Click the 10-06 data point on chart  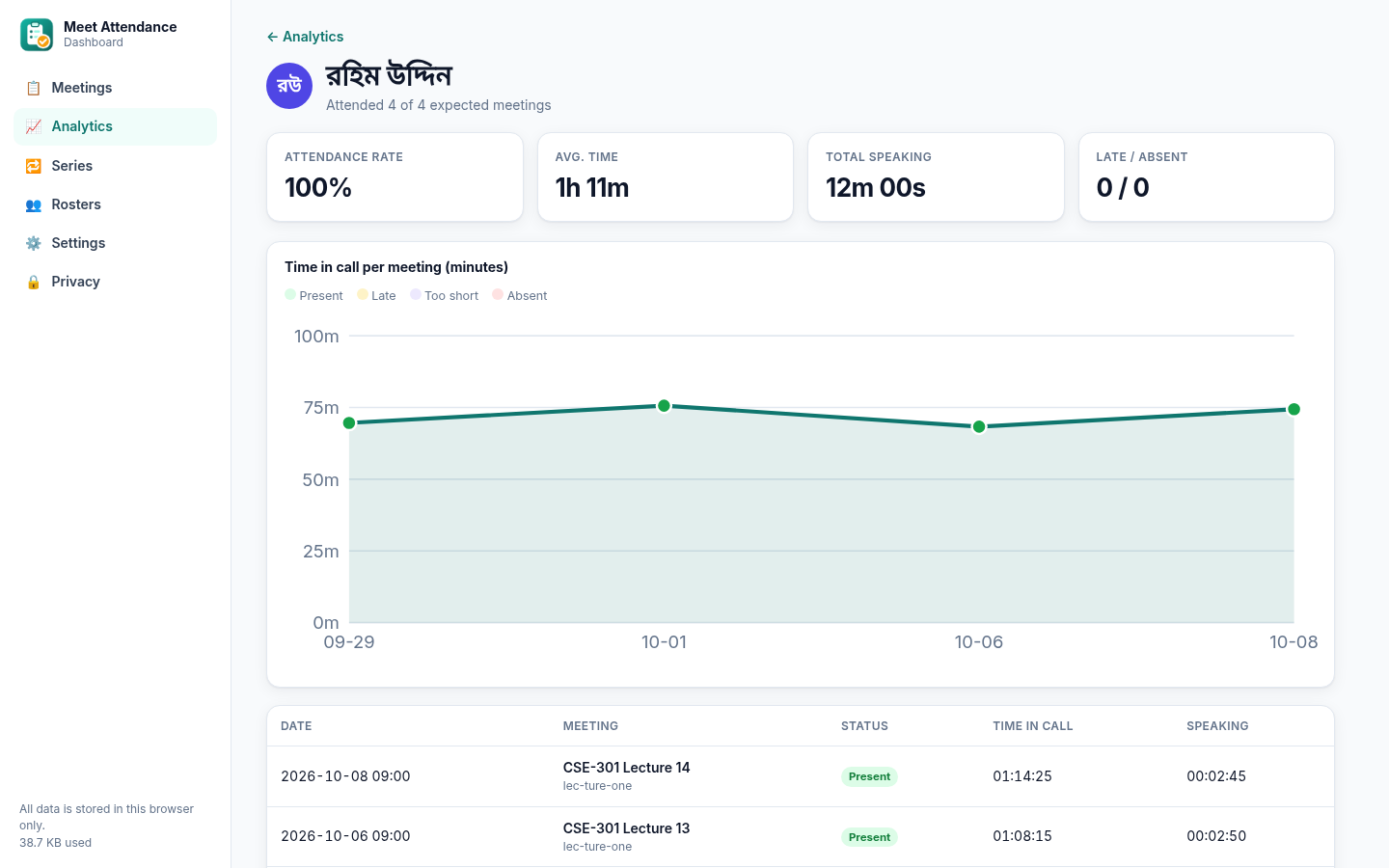coord(979,426)
